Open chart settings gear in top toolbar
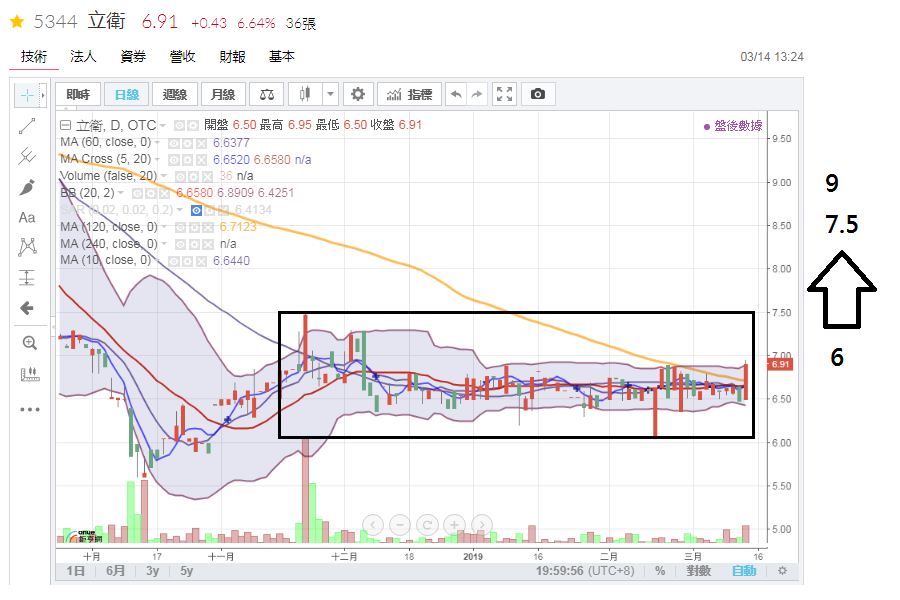The image size is (900, 600). 358,94
